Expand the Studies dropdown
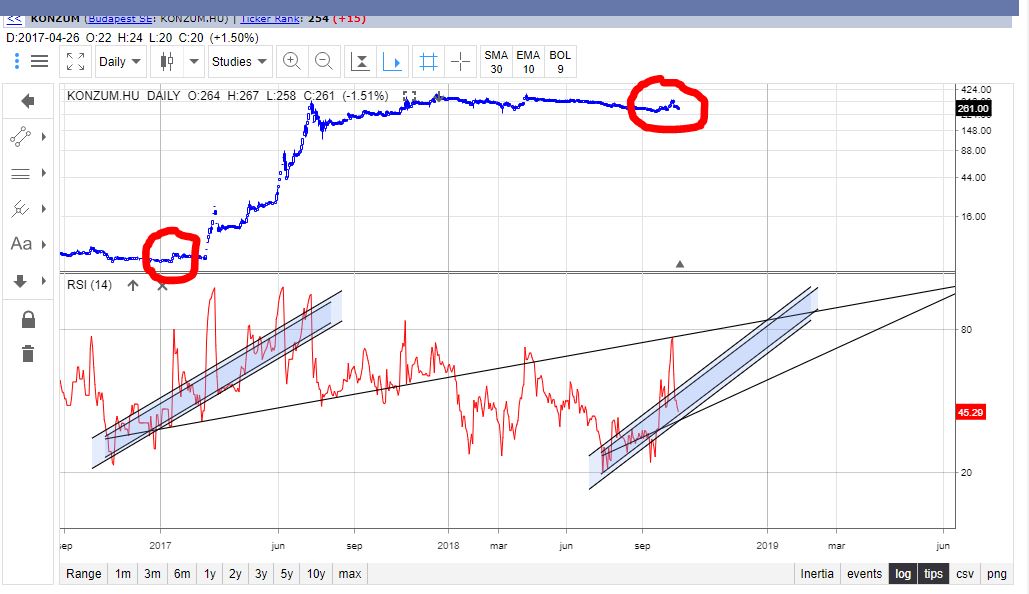The width and height of the screenshot is (1029, 594). (x=240, y=61)
